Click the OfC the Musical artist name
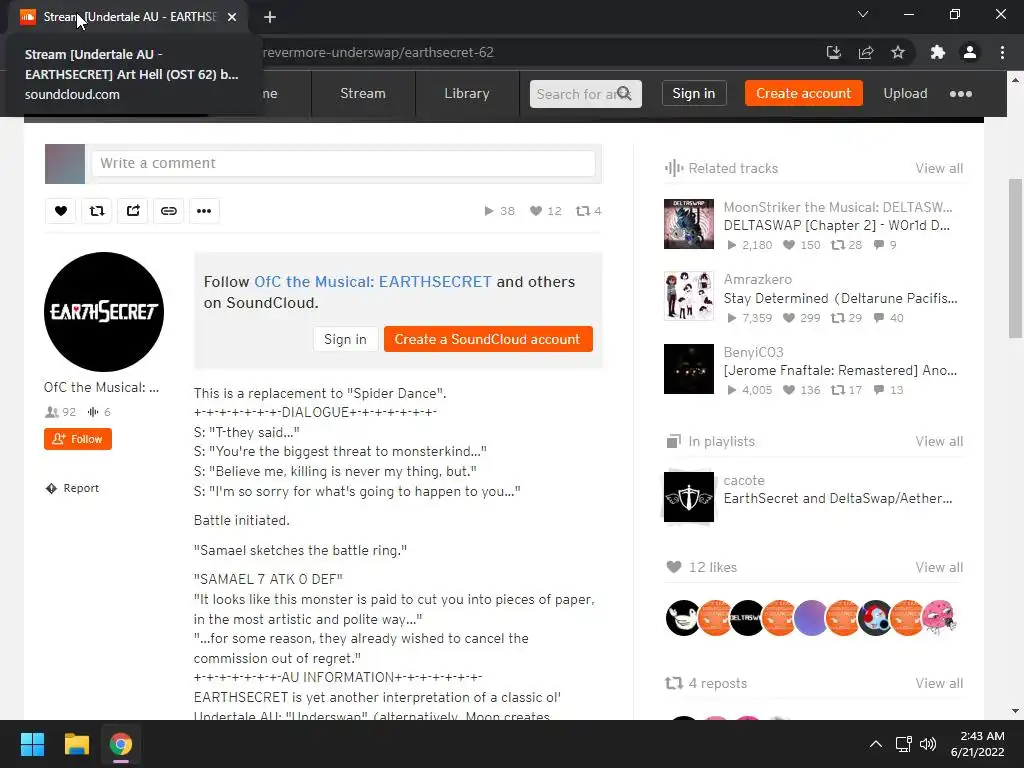Screen dimensions: 1024x768 pos(101,387)
